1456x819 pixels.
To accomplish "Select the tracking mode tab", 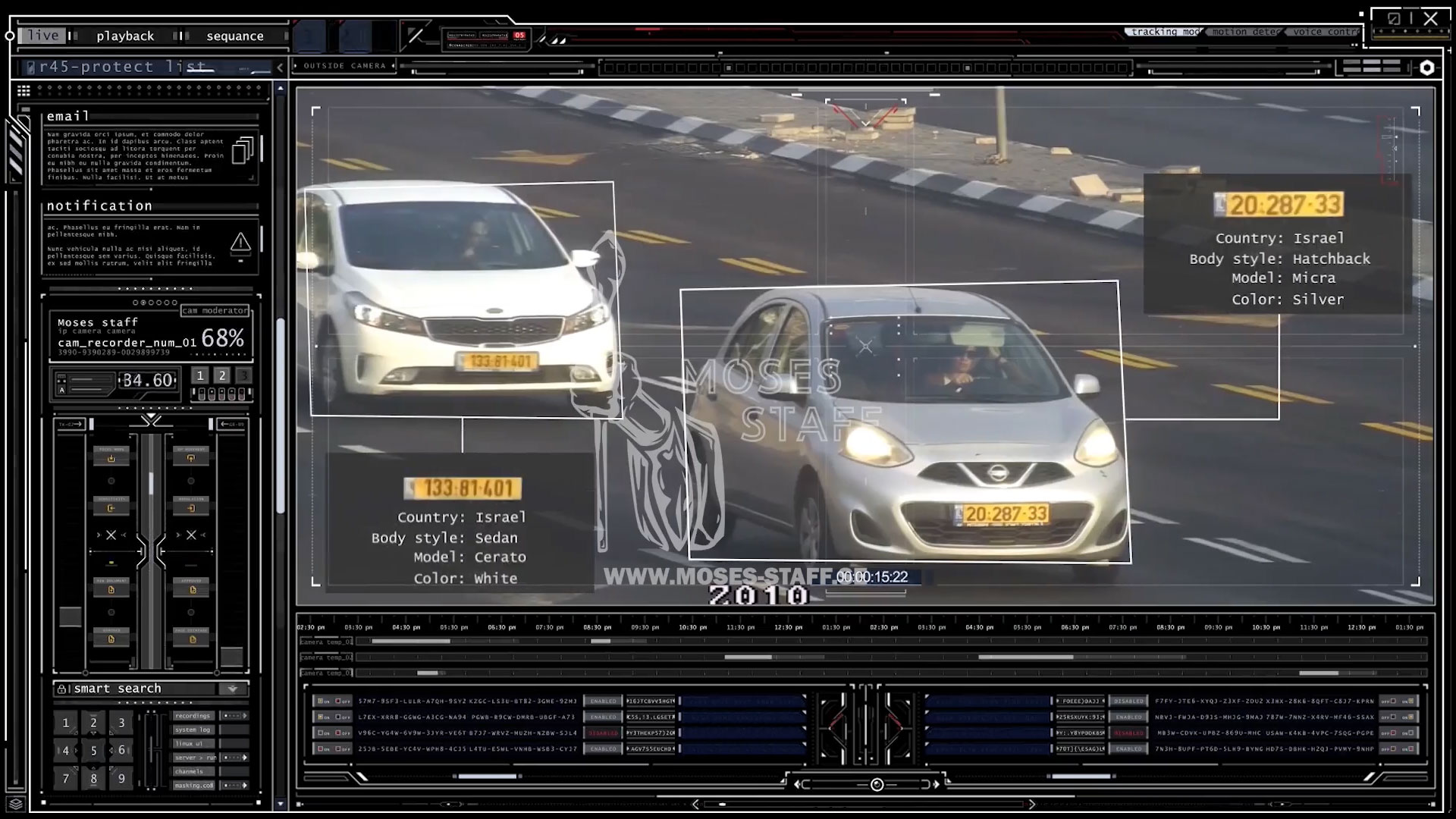I will pyautogui.click(x=1166, y=32).
